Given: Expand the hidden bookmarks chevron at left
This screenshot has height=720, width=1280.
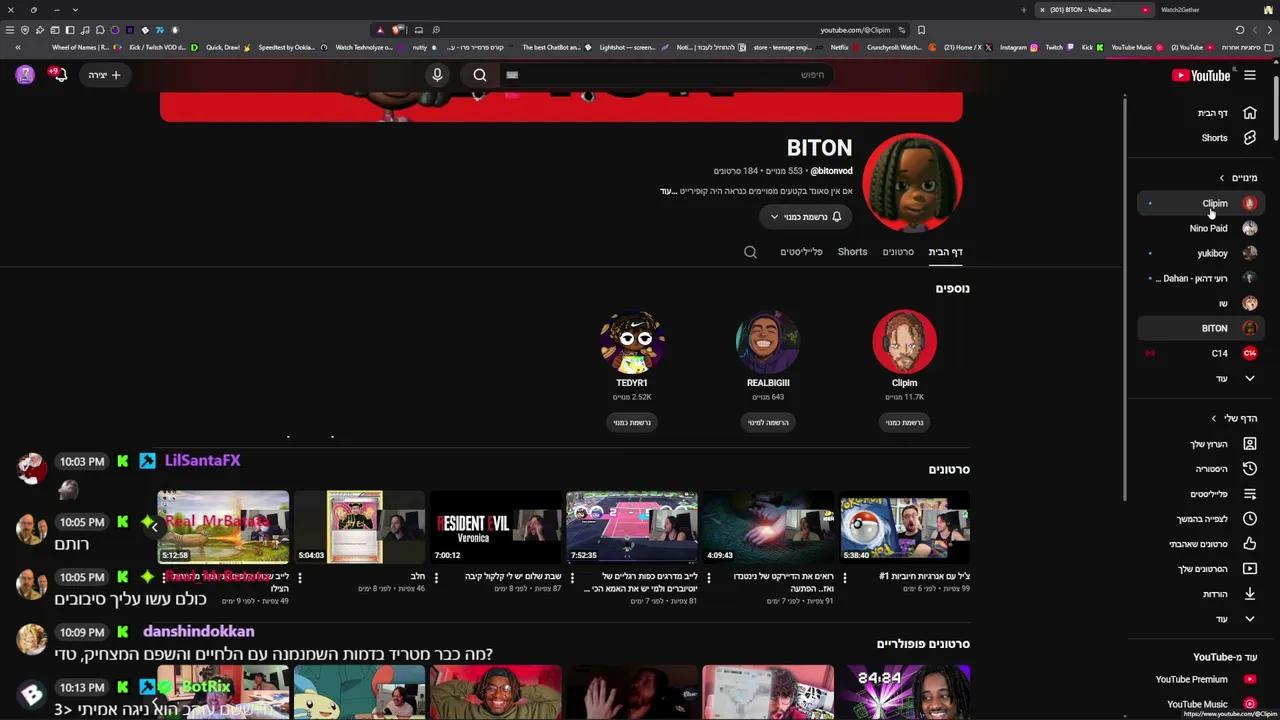Looking at the screenshot, I should [x=17, y=47].
